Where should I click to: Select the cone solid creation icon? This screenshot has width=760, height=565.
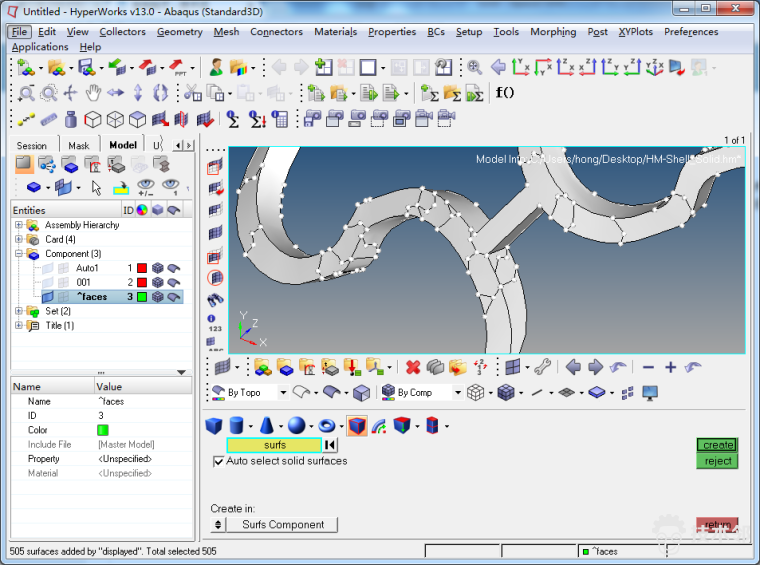pos(267,426)
